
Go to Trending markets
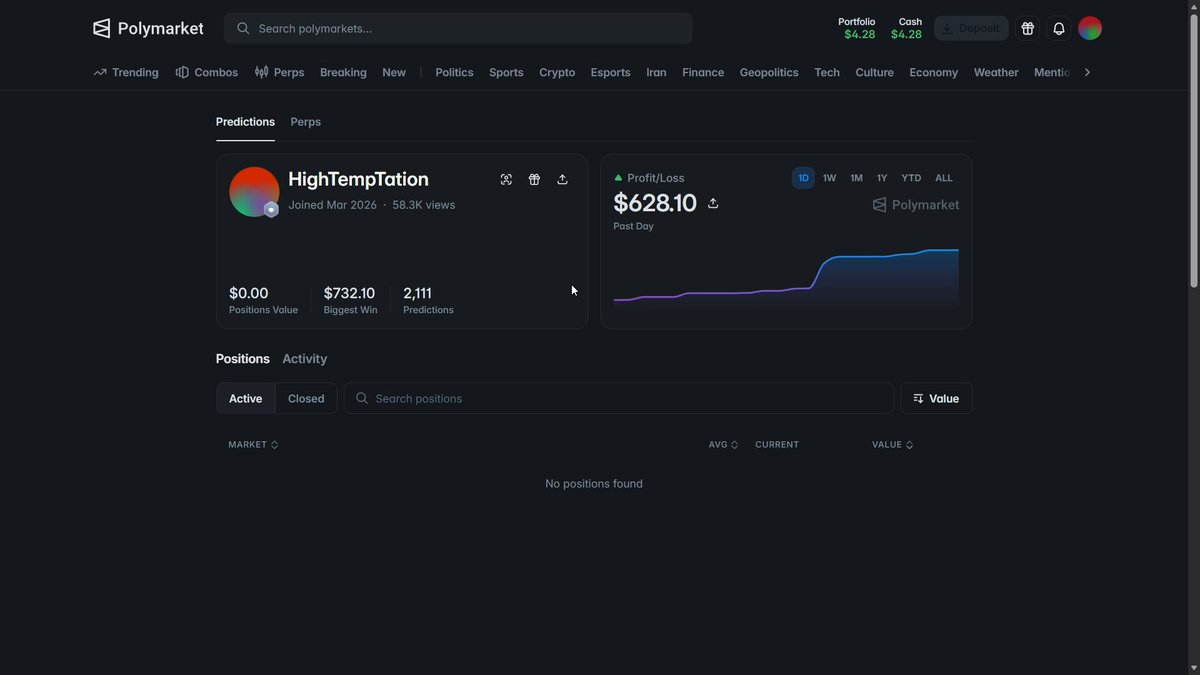point(126,72)
